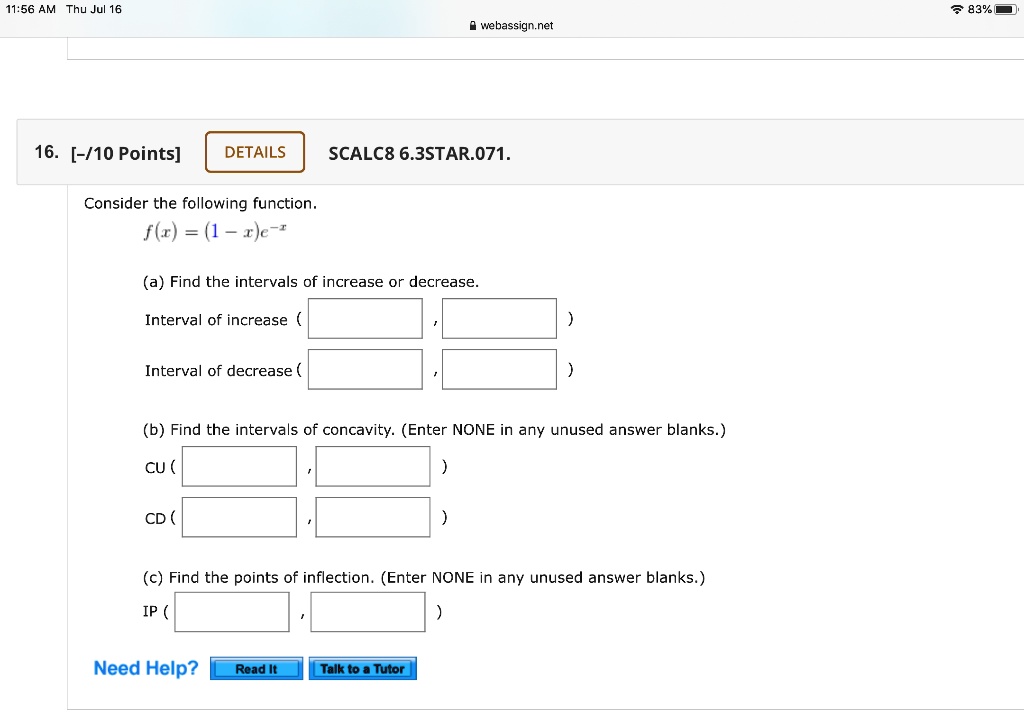The width and height of the screenshot is (1024, 714).
Task: Click the second CD answer field
Action: coord(373,517)
